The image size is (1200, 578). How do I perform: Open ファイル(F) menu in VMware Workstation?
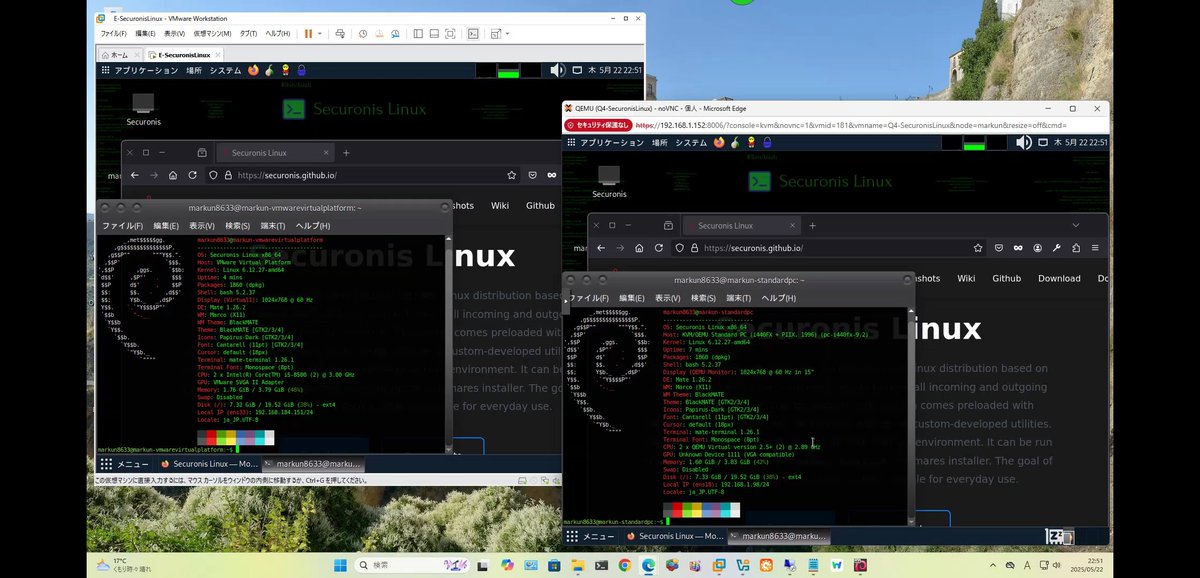tap(113, 33)
